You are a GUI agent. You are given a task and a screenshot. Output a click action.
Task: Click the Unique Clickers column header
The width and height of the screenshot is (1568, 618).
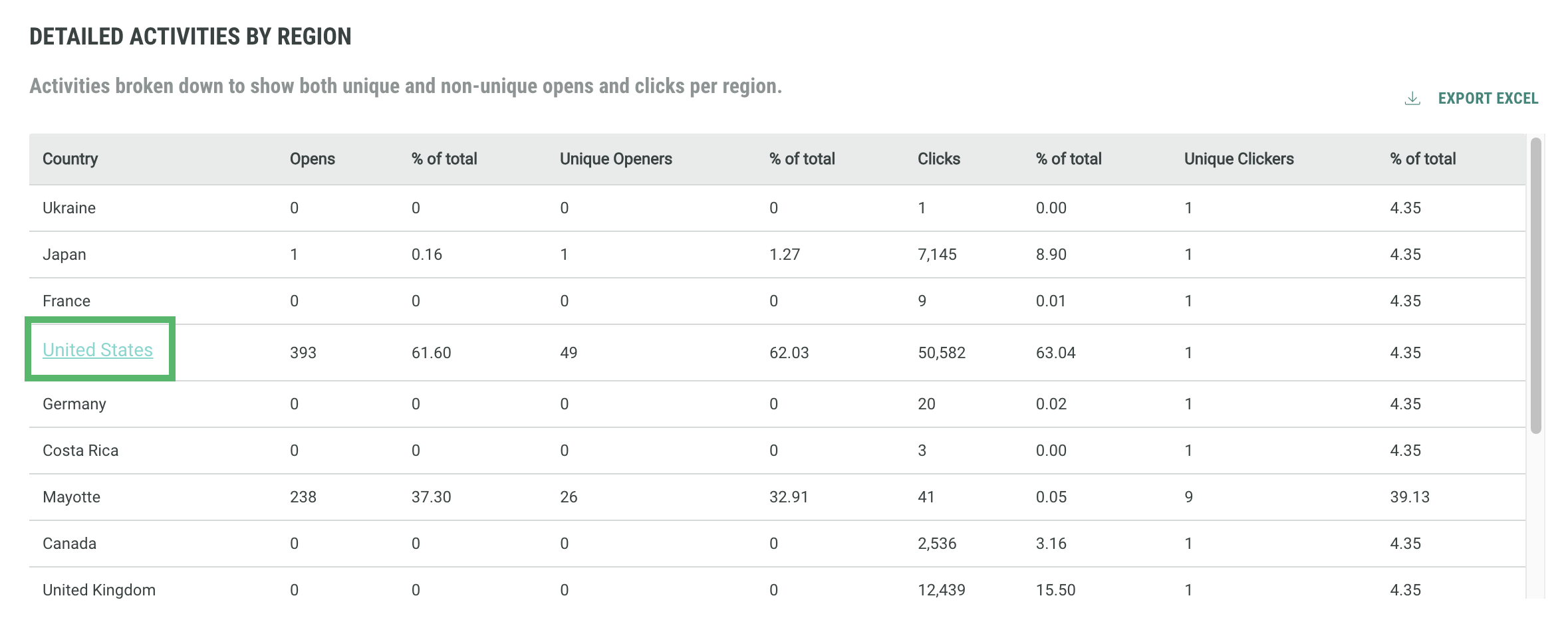click(x=1238, y=159)
